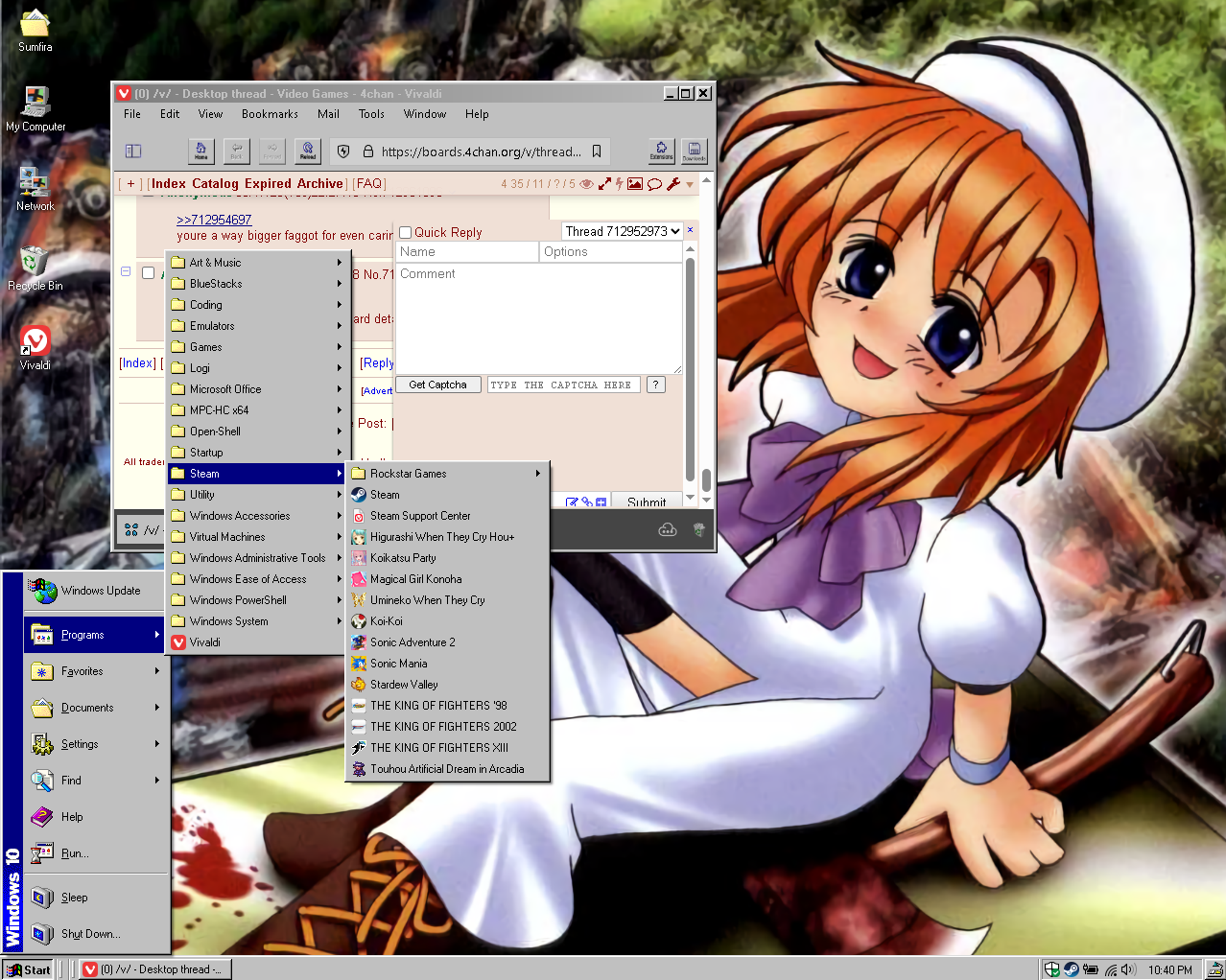Expand the Rockstar Games submenu
Screen dimensions: 1226x980
tap(447, 474)
